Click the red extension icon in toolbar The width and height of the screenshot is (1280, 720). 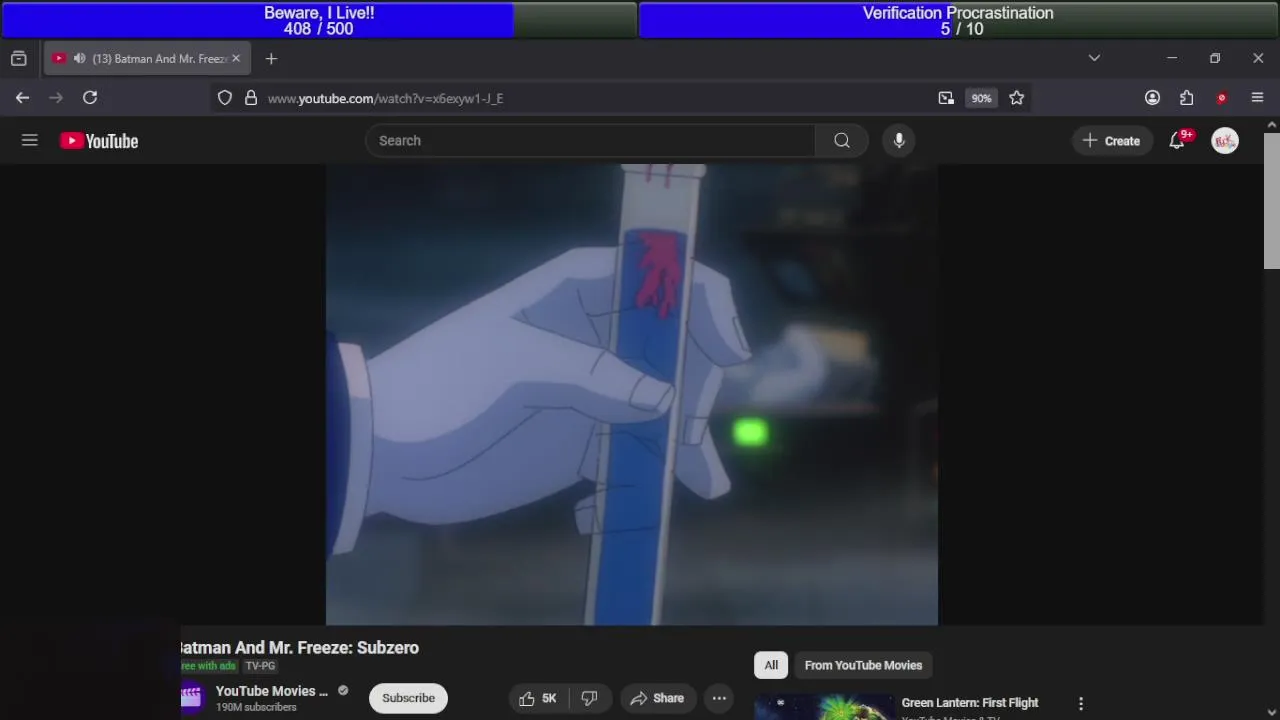(1221, 98)
